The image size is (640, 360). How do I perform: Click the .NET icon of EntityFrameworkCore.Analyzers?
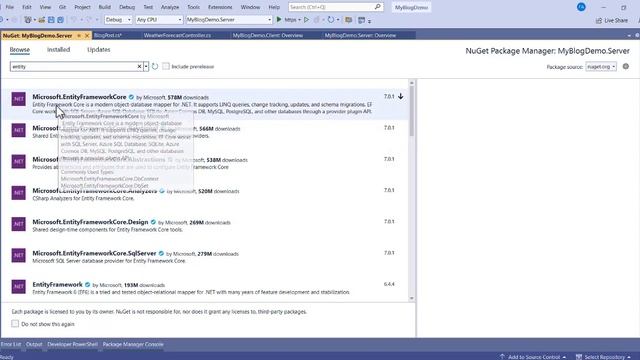click(18, 193)
